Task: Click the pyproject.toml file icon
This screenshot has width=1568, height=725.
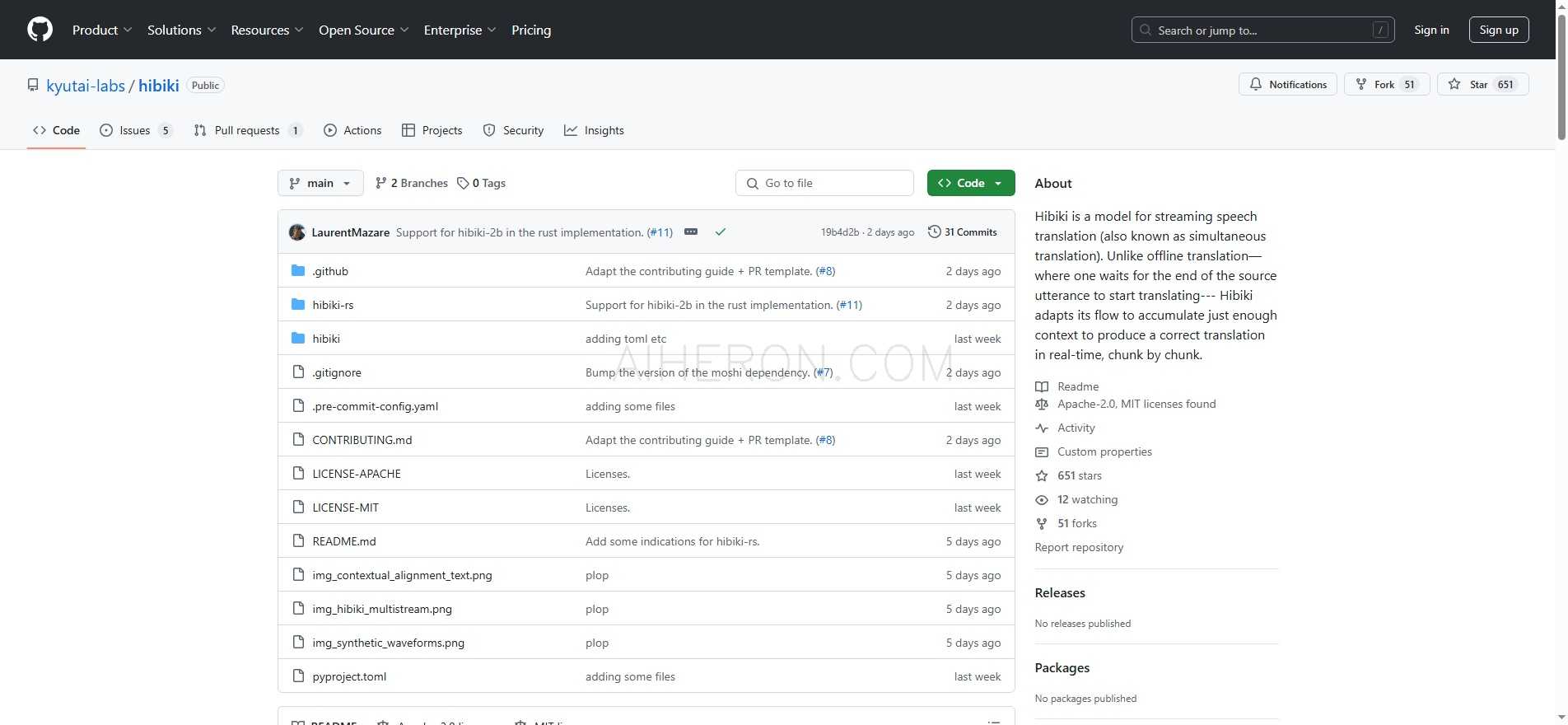Action: [x=298, y=676]
